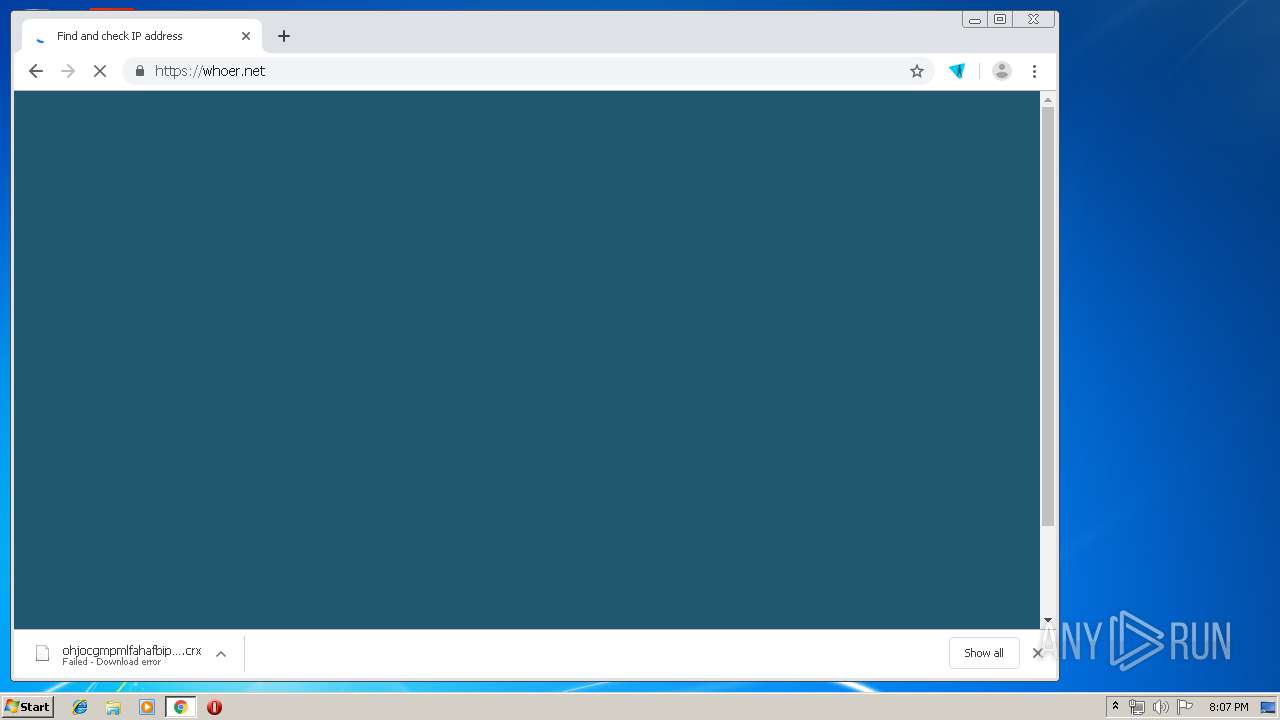The image size is (1280, 720).
Task: Stop loading the page
Action: 100,71
